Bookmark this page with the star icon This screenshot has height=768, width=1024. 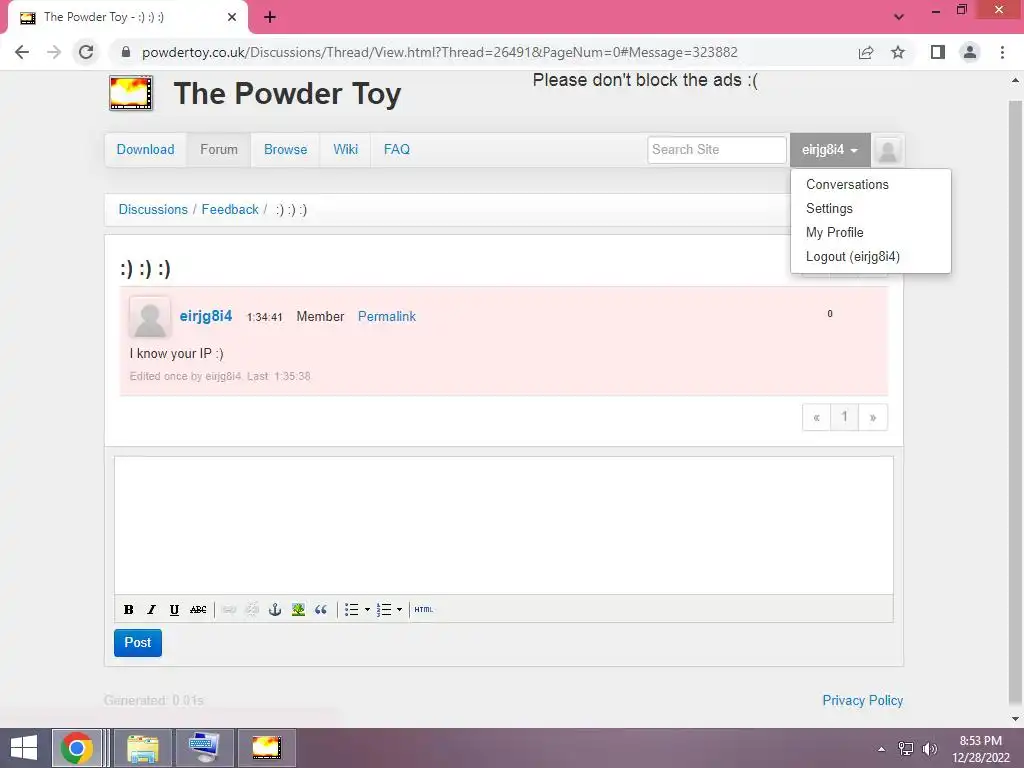898,52
